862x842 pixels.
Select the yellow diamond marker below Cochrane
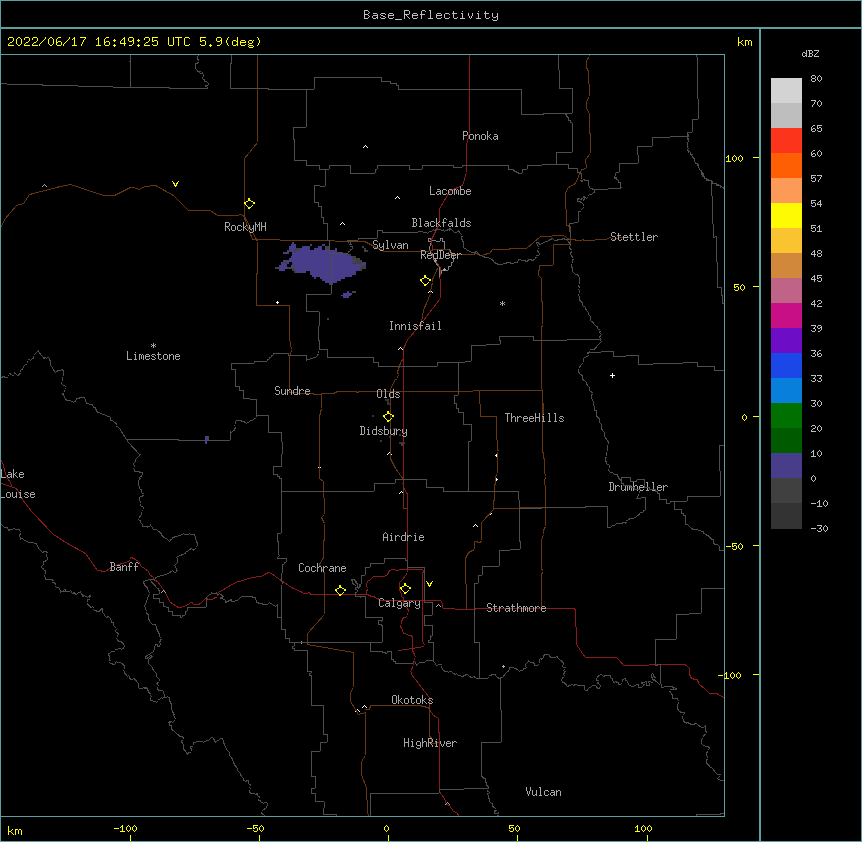coord(340,591)
